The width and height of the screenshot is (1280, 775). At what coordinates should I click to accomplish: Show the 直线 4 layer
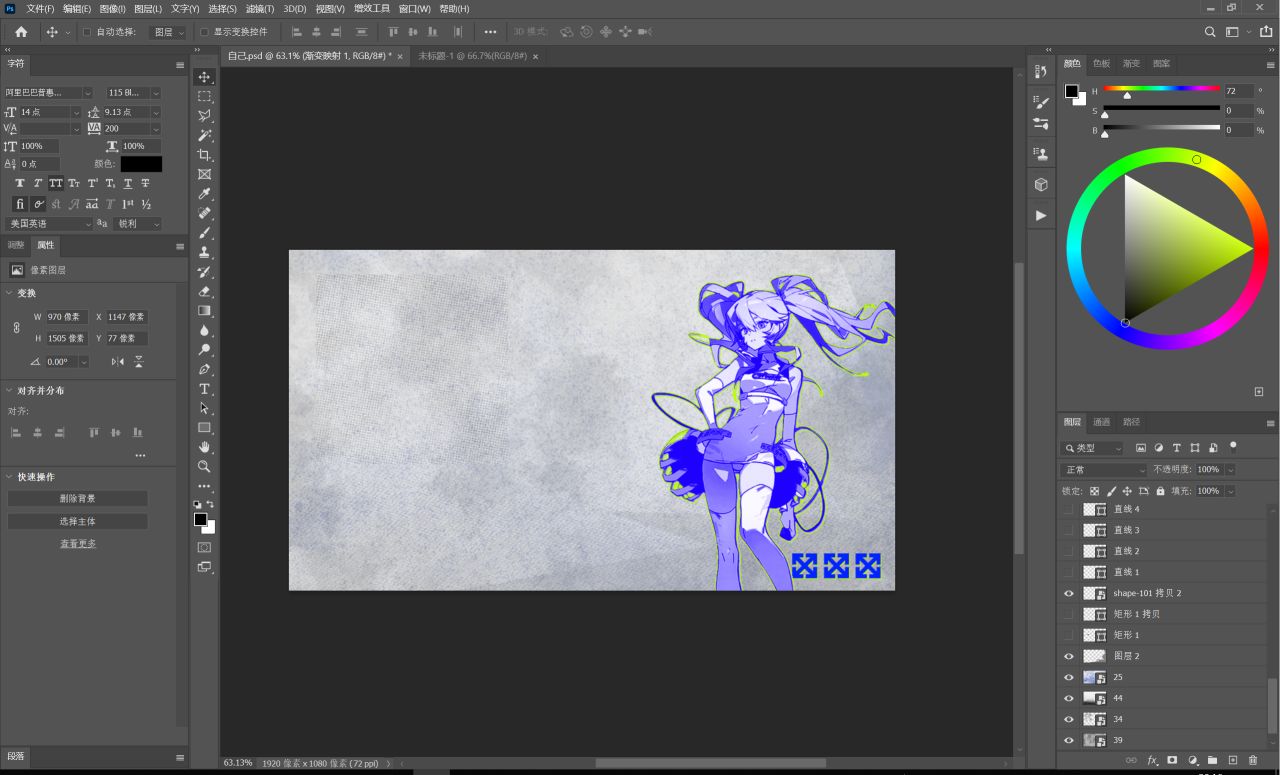[1069, 509]
